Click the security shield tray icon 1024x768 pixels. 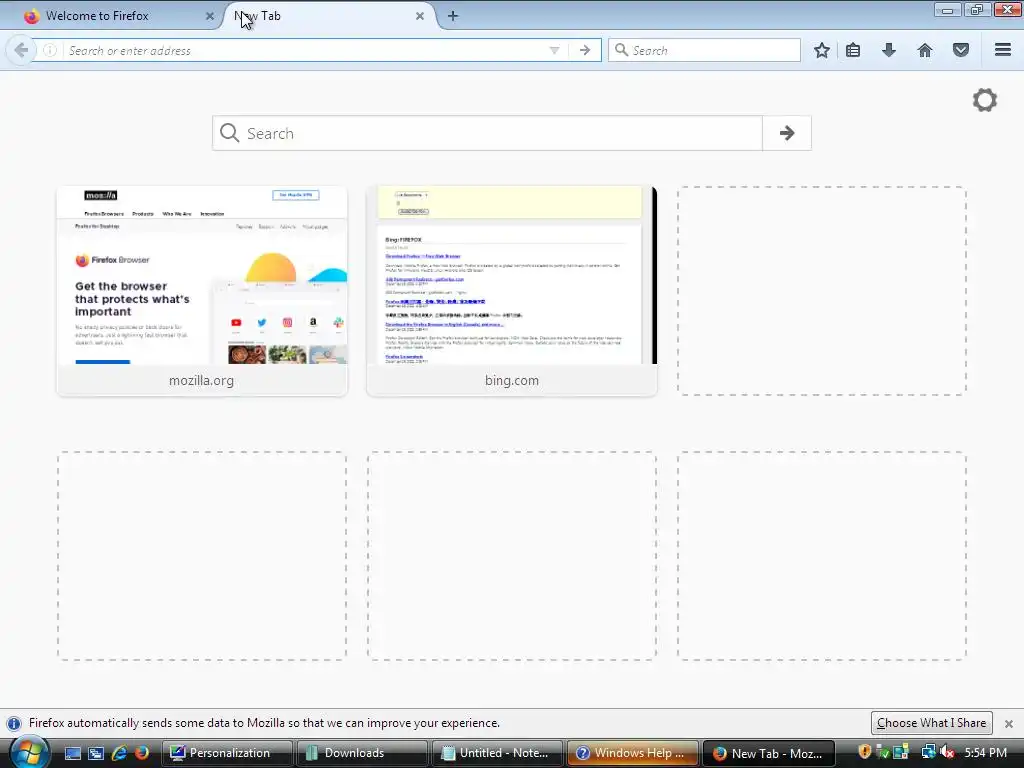[865, 752]
